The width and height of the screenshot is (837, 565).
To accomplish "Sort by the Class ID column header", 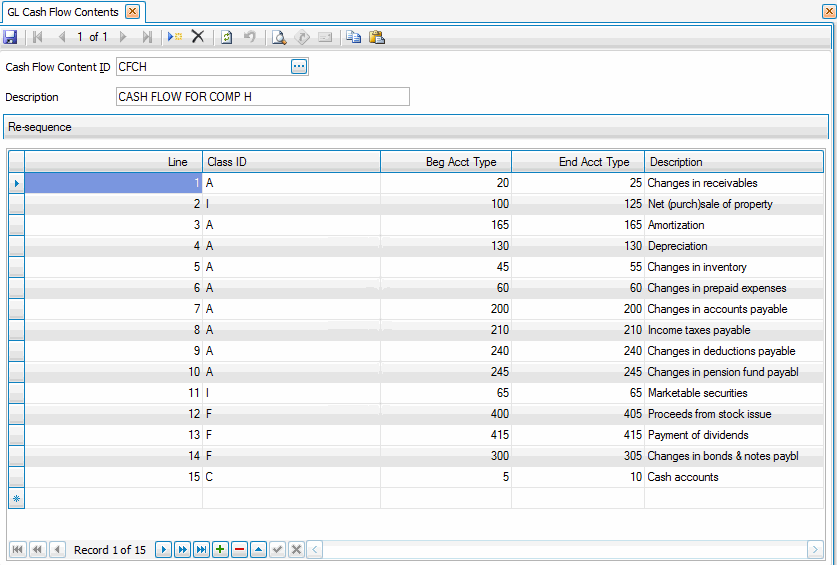I will point(290,162).
